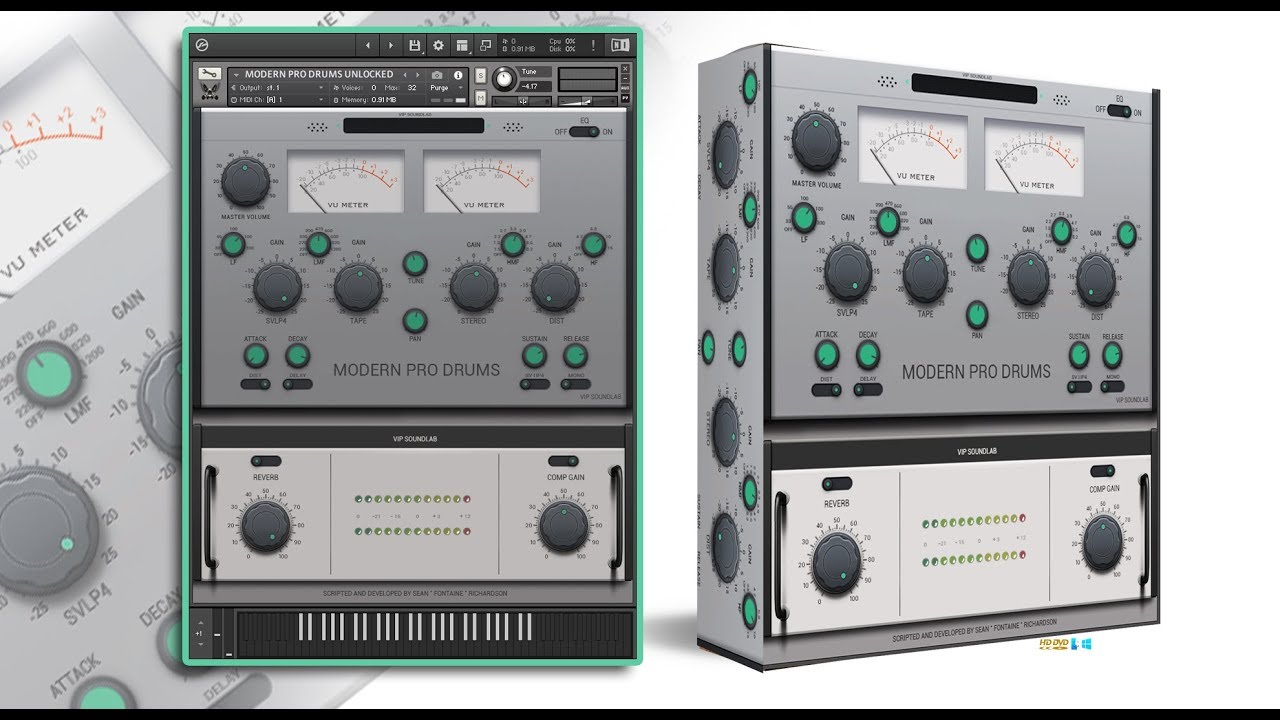This screenshot has height=720, width=1280.
Task: Click the left arrow in Kontakt top toolbar
Action: pos(367,45)
